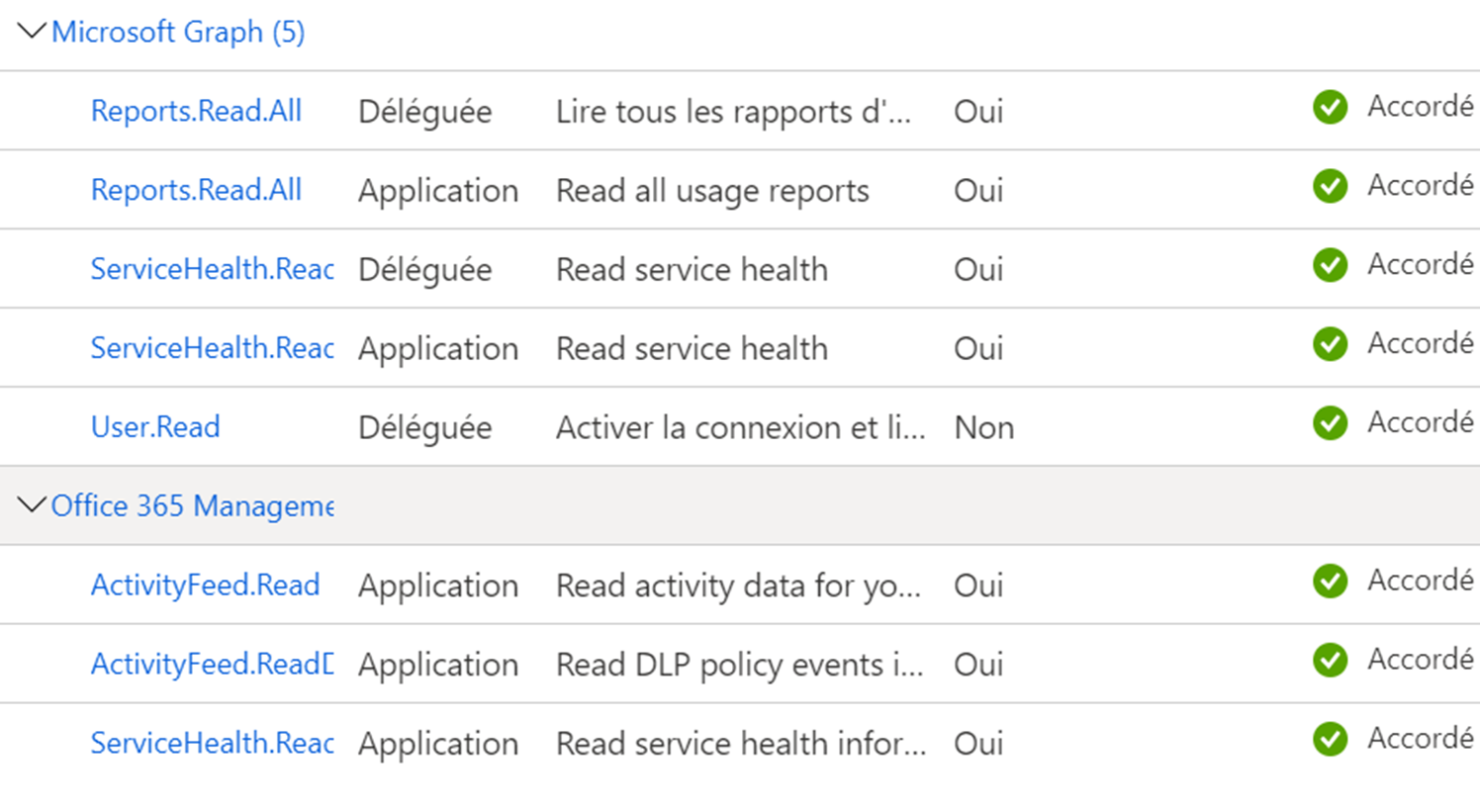
Task: Click the green check beside ActivityFeed.Read
Action: [1330, 582]
